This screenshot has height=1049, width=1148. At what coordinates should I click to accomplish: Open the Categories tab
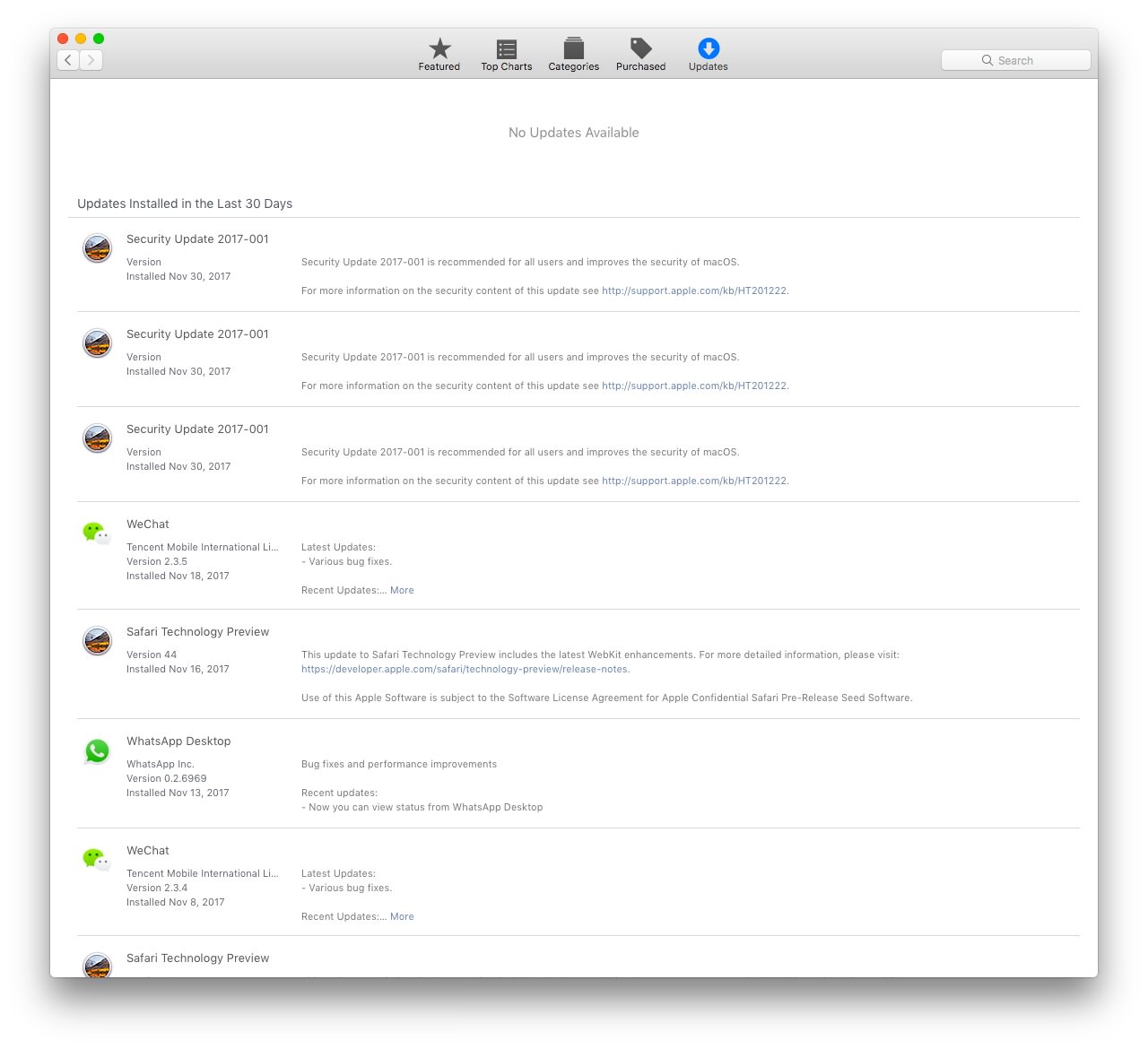point(574,55)
